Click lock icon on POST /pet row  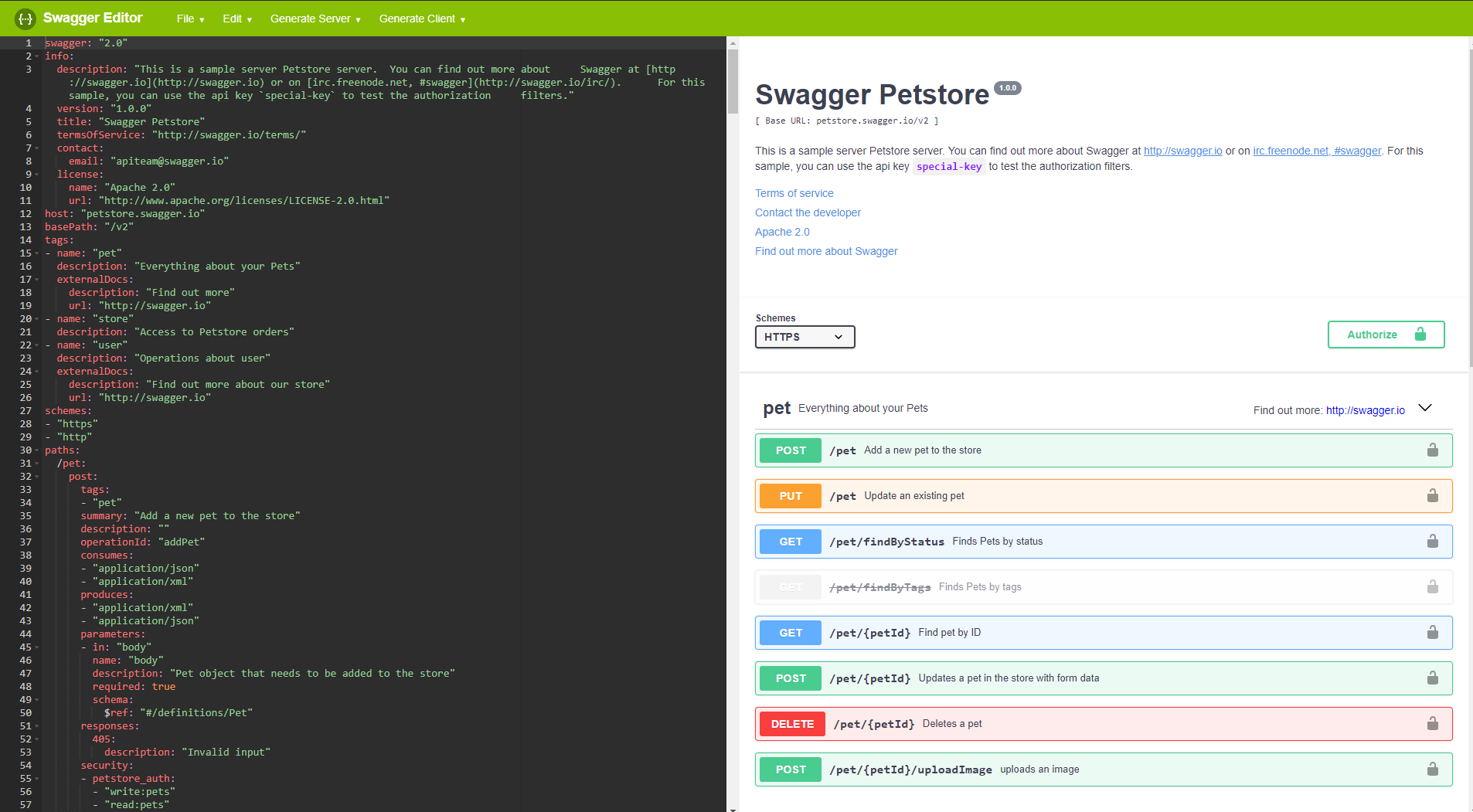coord(1432,450)
